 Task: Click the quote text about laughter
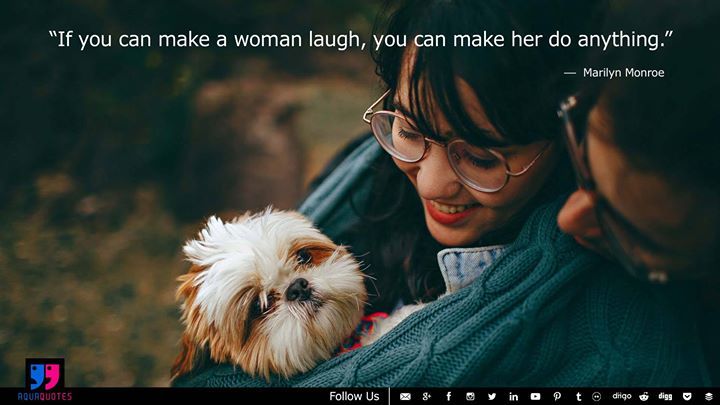click(x=360, y=39)
